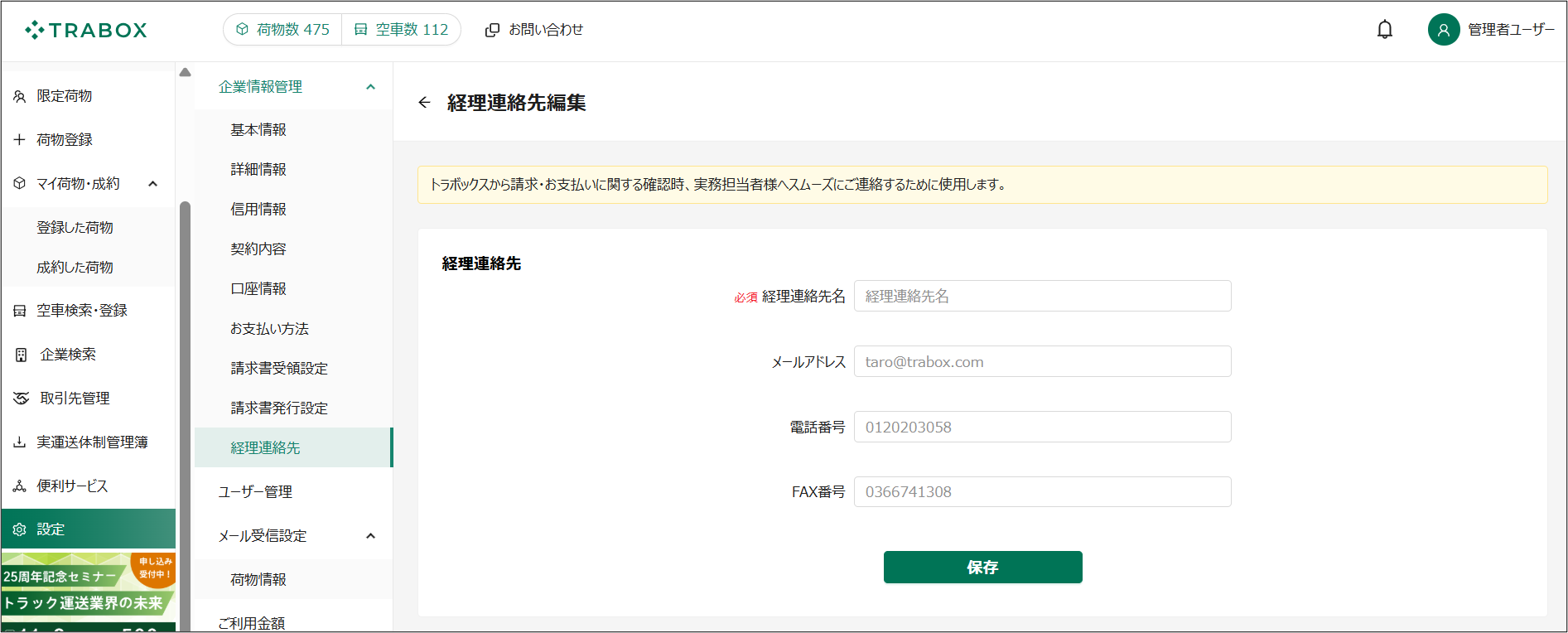This screenshot has width=1568, height=633.
Task: Click the 設定 gear icon
Action: [x=20, y=529]
